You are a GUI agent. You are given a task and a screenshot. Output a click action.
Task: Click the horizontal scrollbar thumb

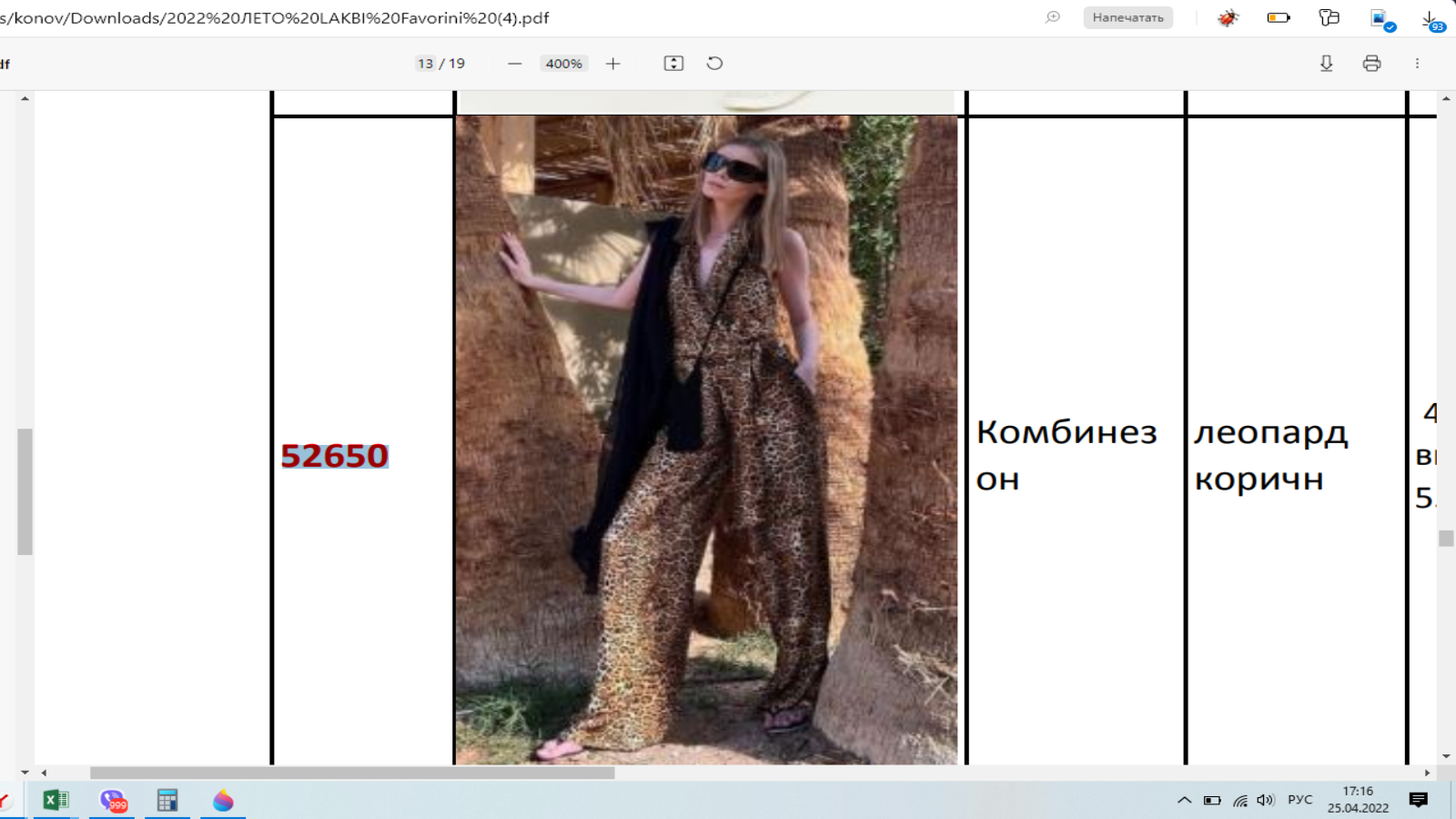coord(352,773)
